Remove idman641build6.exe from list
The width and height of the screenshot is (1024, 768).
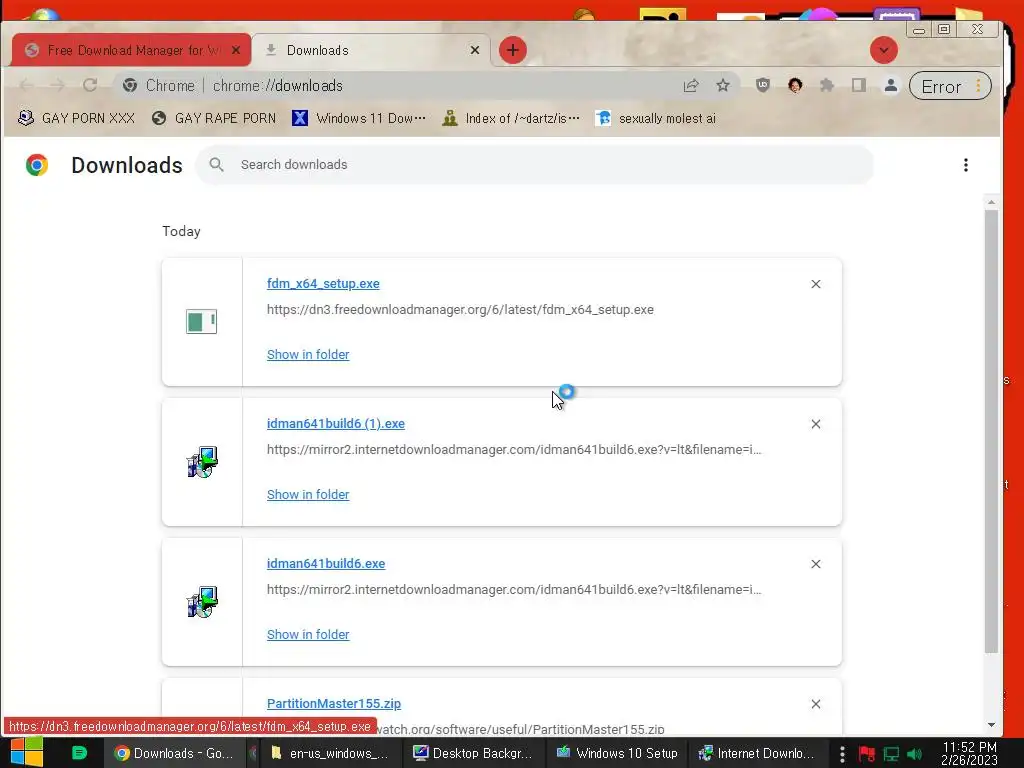(816, 564)
